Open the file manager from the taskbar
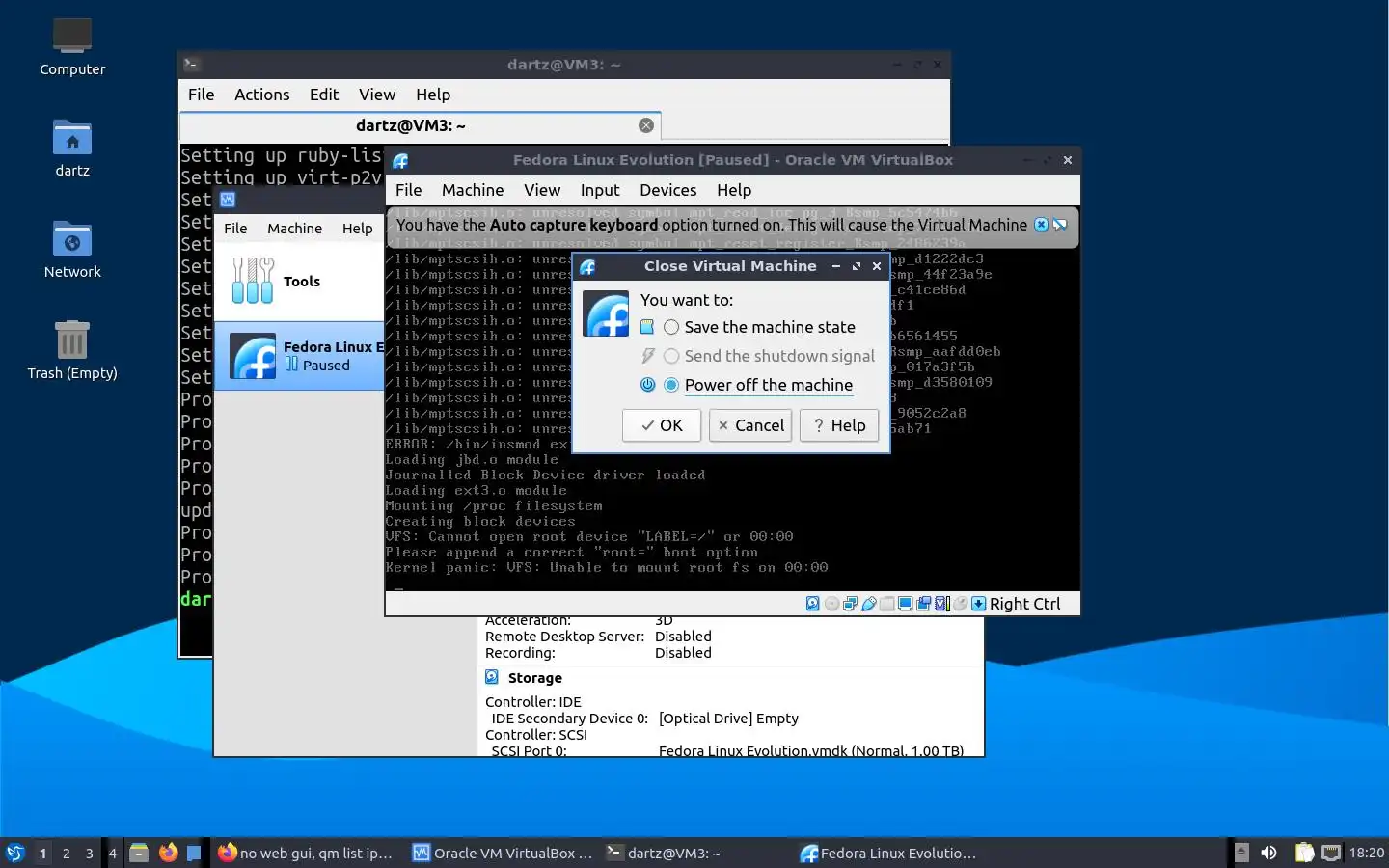 pos(139,853)
